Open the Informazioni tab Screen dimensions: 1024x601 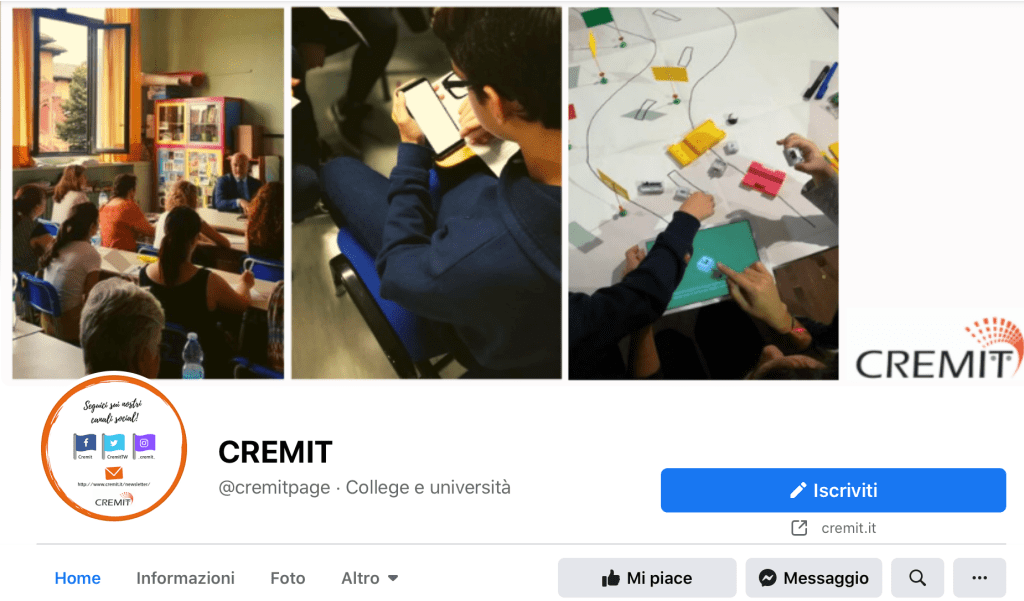pos(185,578)
